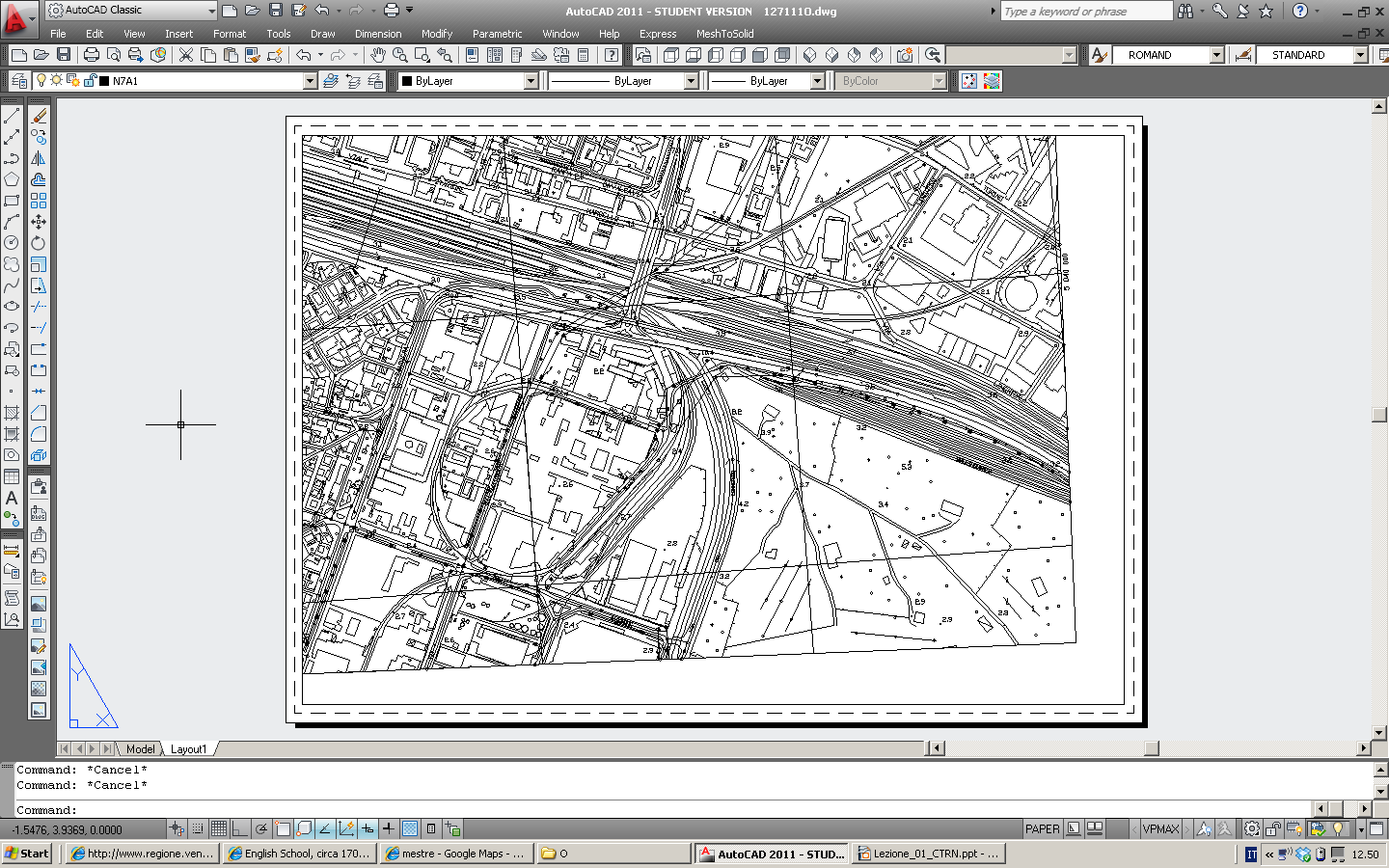Toggle Snap Mode in status bar

coord(198,828)
